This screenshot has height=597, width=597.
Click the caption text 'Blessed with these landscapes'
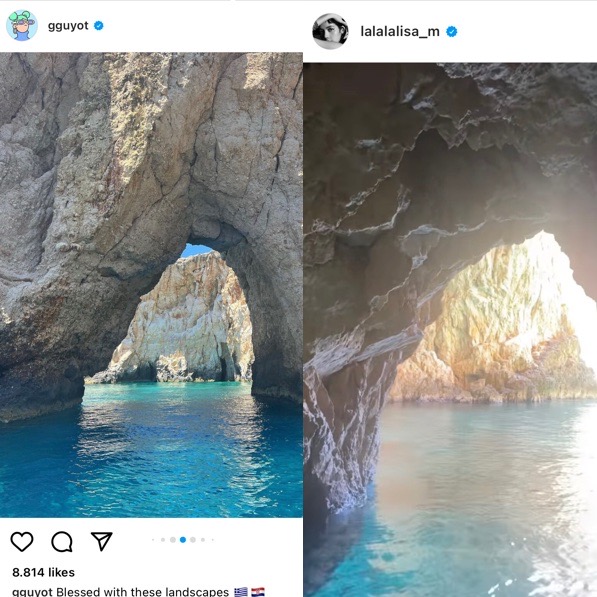(x=142, y=592)
